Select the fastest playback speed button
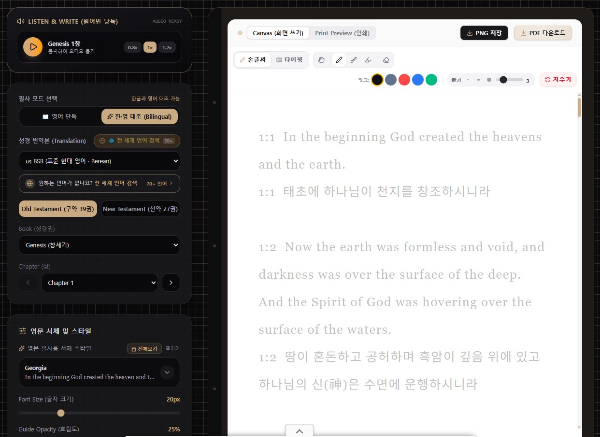Viewport: 600px width, 437px height. pyautogui.click(x=167, y=47)
